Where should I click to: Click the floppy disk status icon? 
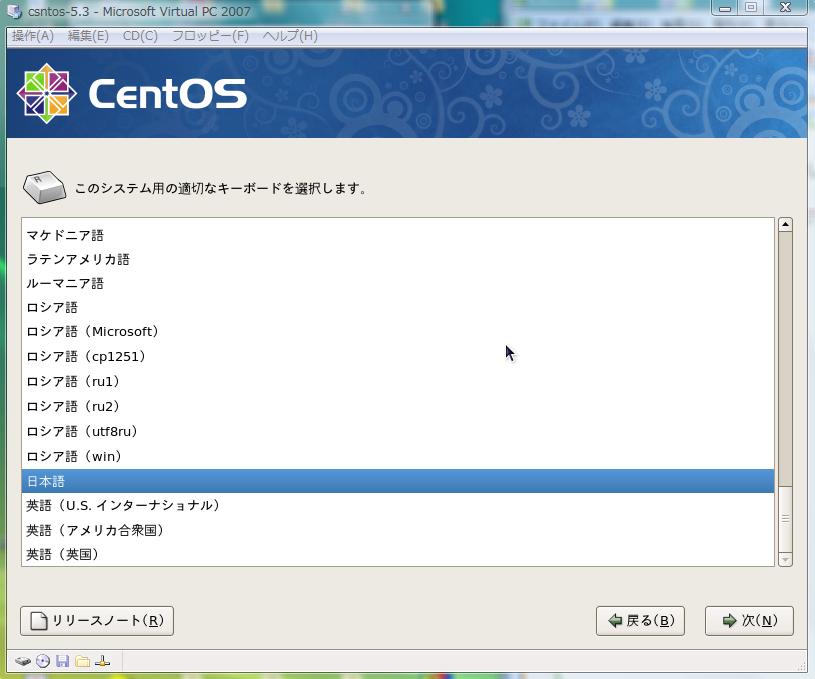pyautogui.click(x=62, y=661)
